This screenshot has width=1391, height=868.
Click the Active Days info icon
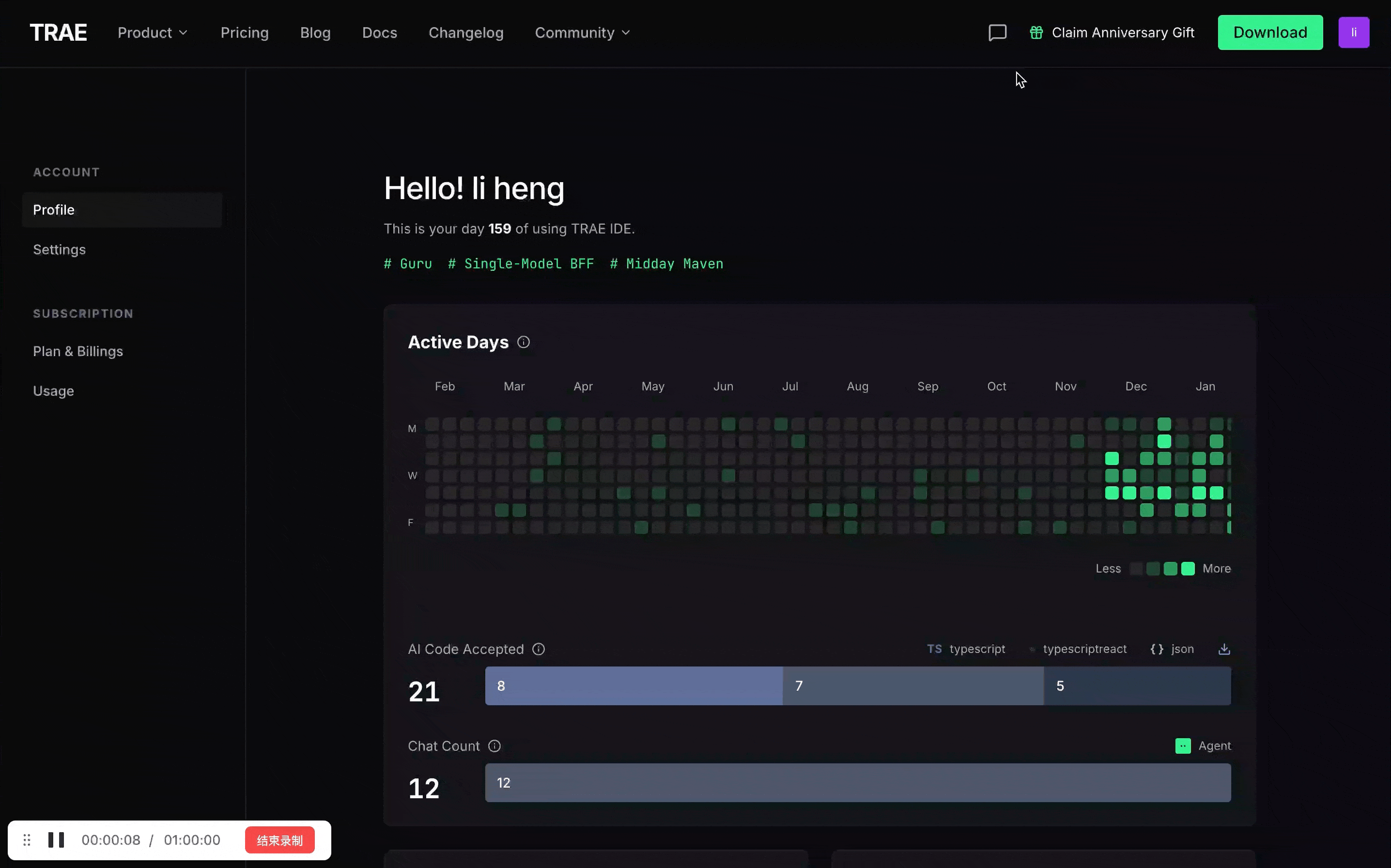524,342
